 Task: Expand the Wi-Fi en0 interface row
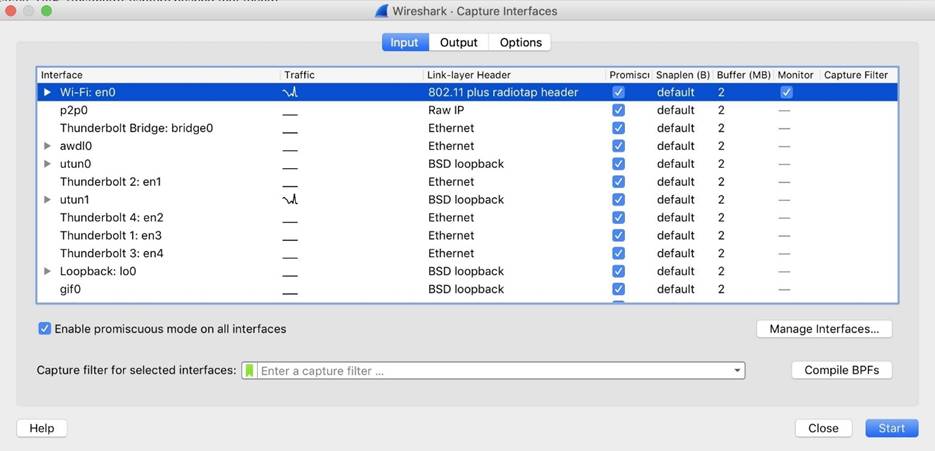(x=47, y=92)
